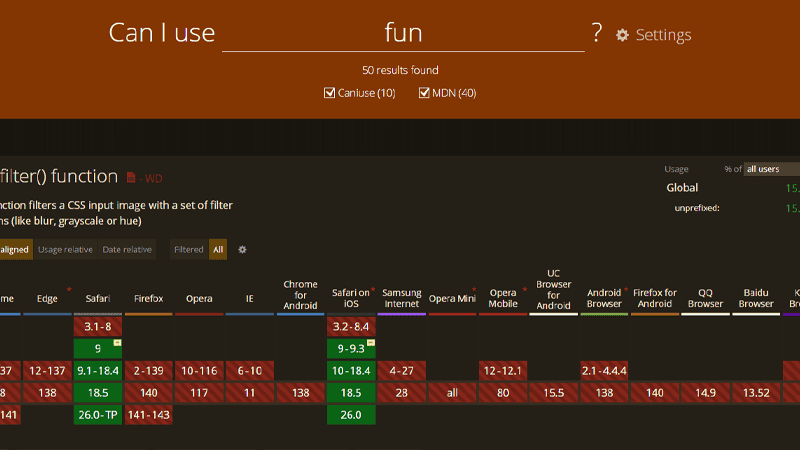Viewport: 800px width, 450px height.
Task: Select Firefox 2-139 support cell
Action: pos(148,371)
